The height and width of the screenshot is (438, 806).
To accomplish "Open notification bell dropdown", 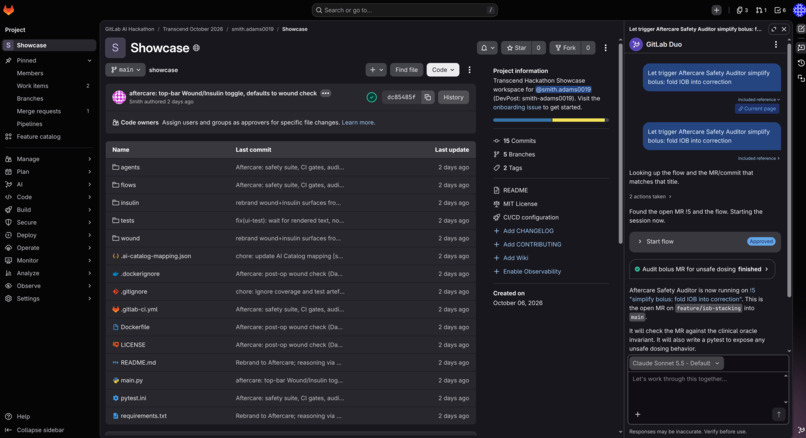I will 487,48.
